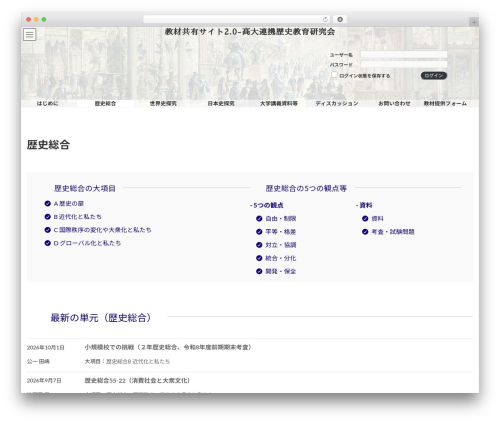Click checkmark icon beside 対立・協調
This screenshot has height=423, width=500.
[x=259, y=245]
